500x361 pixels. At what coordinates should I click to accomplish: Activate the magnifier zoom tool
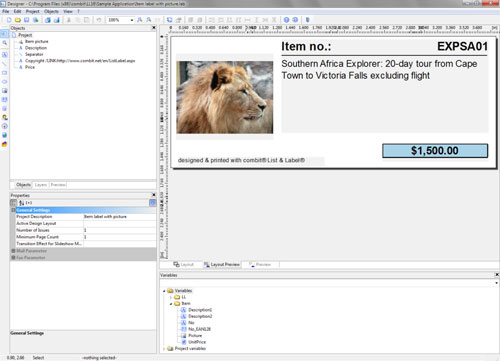pos(5,43)
